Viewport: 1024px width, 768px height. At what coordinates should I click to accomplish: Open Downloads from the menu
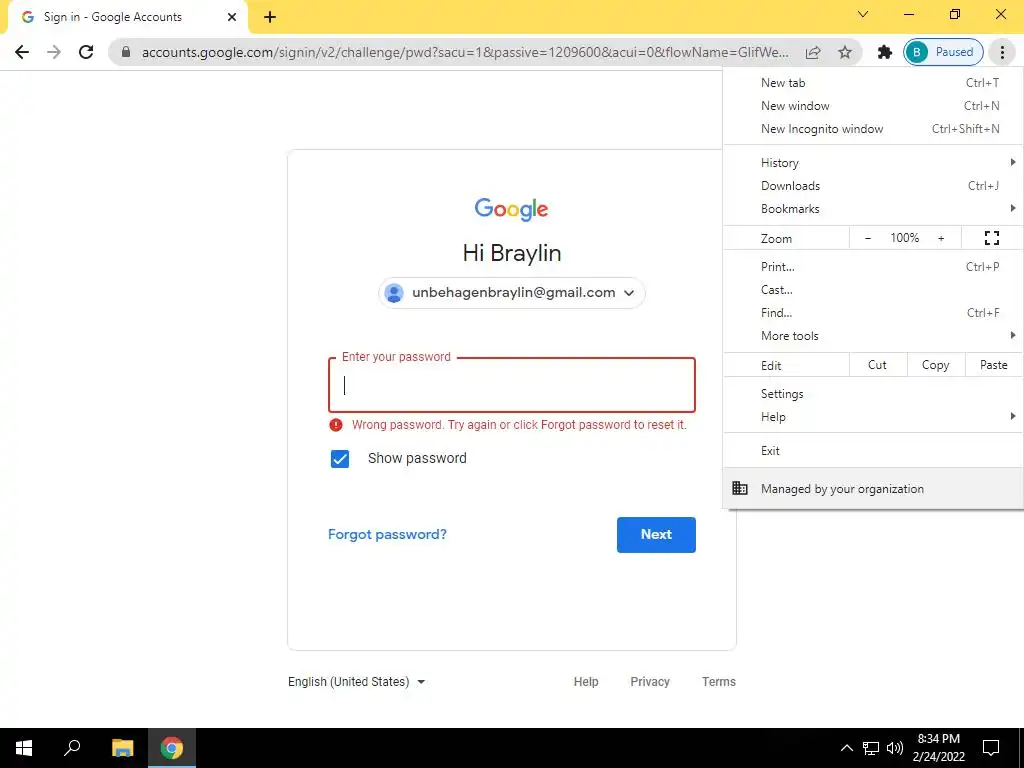[873, 186]
